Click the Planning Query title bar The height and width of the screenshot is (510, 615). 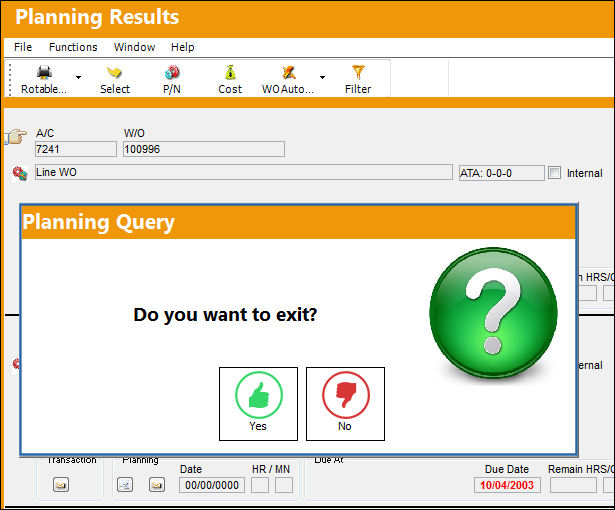pyautogui.click(x=298, y=222)
